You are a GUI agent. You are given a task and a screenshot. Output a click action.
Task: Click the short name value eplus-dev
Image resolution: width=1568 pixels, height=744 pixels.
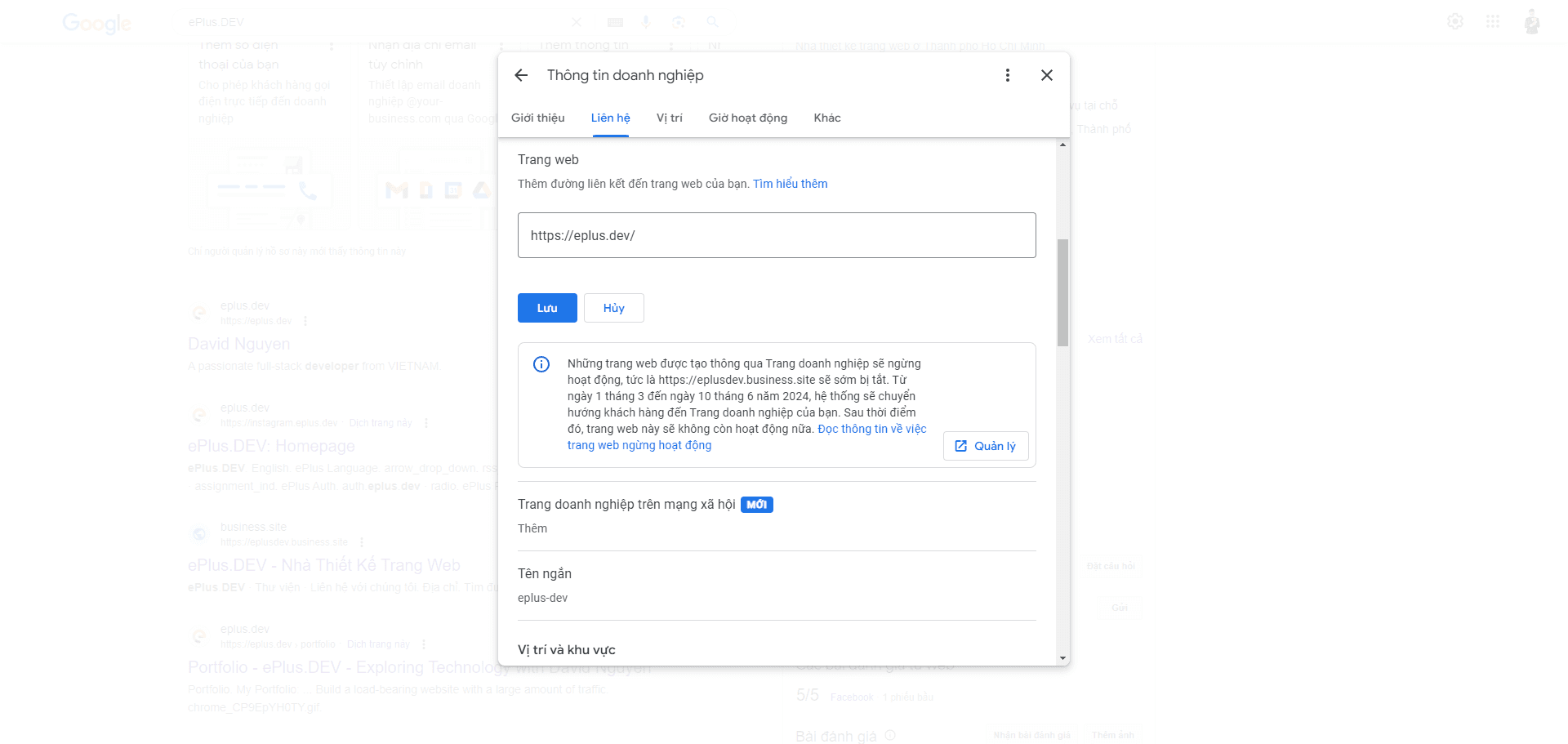pyautogui.click(x=542, y=598)
